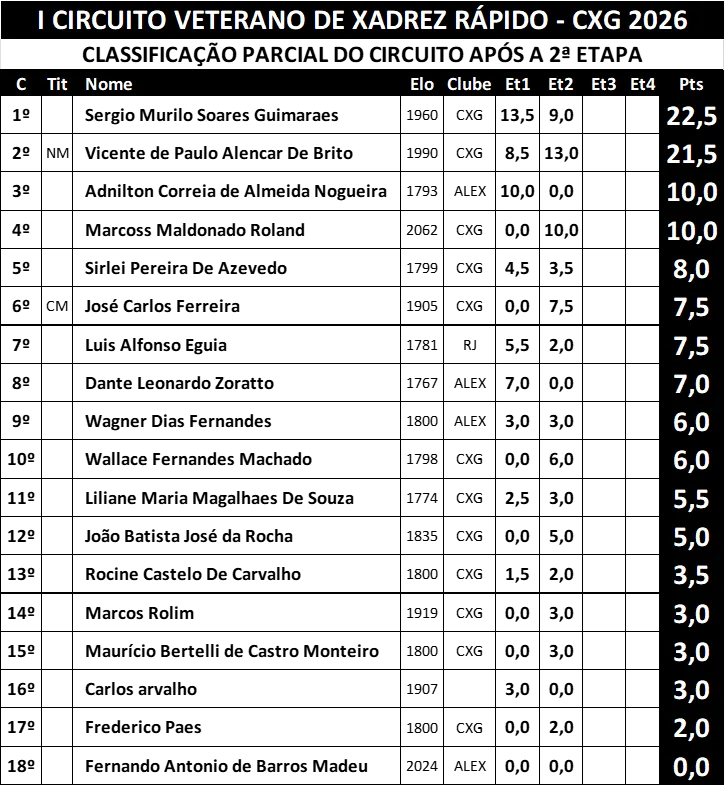Select the 8,0 points cell

(691, 270)
